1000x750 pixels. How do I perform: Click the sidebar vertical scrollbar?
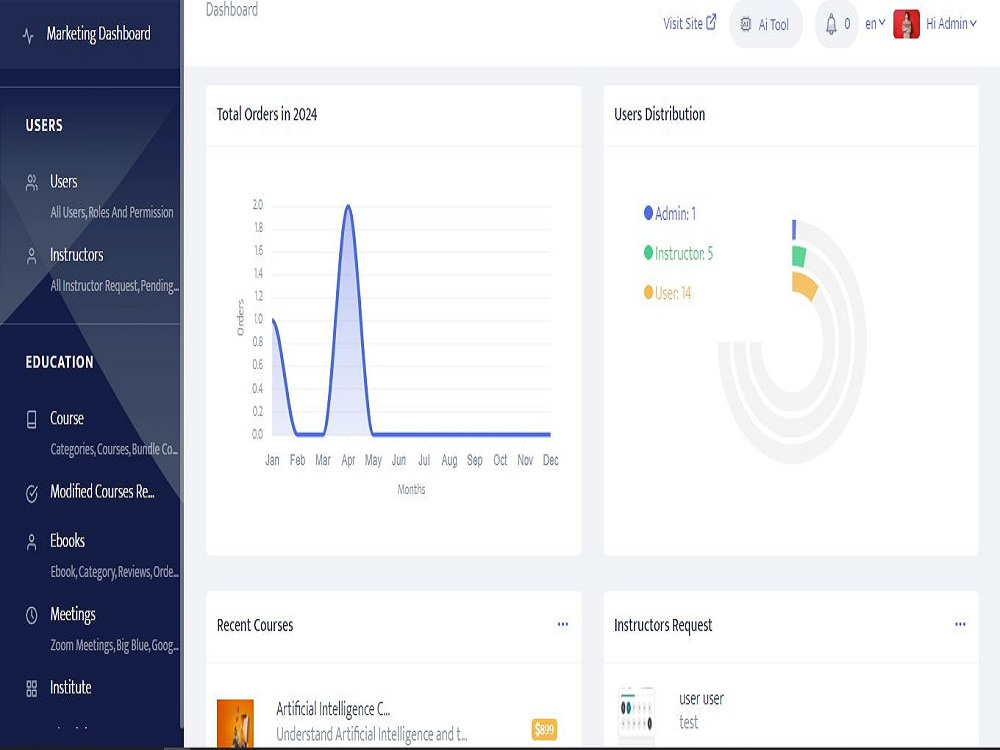click(x=182, y=364)
